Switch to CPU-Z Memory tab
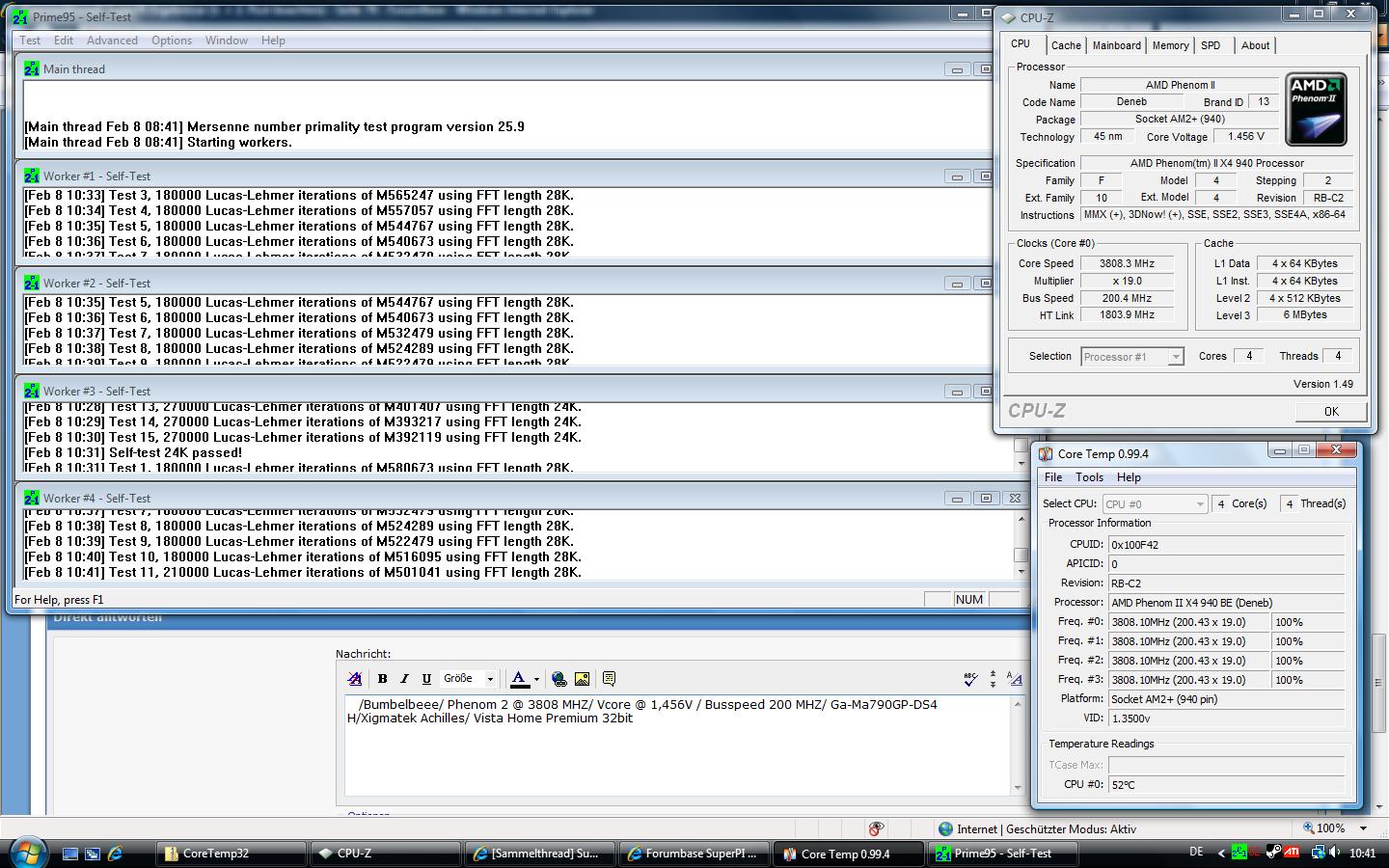The image size is (1389, 868). click(x=1170, y=45)
